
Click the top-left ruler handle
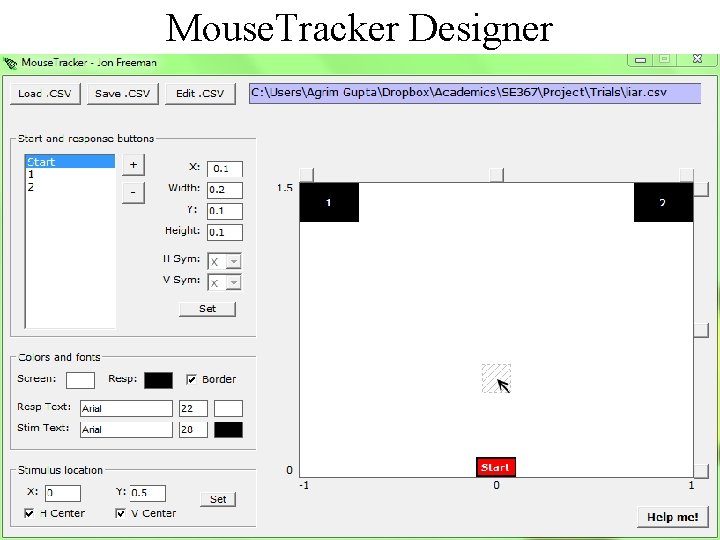(307, 175)
